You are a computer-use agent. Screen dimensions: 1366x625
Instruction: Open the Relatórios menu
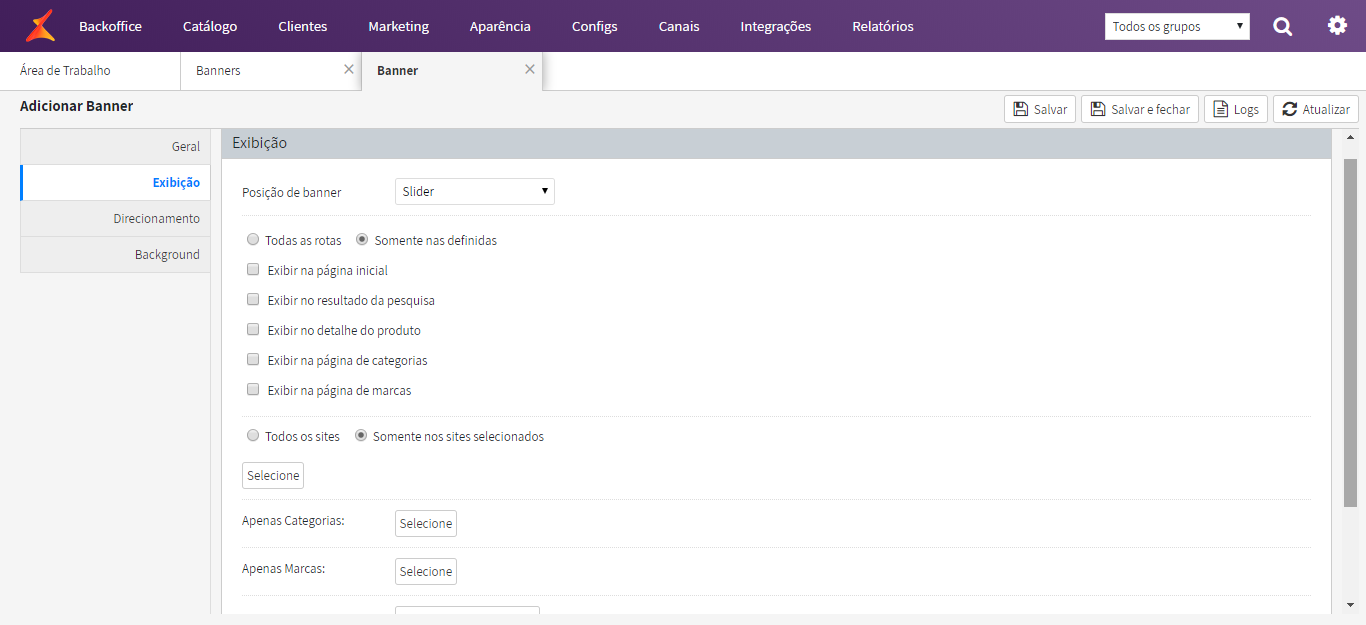[x=883, y=26]
